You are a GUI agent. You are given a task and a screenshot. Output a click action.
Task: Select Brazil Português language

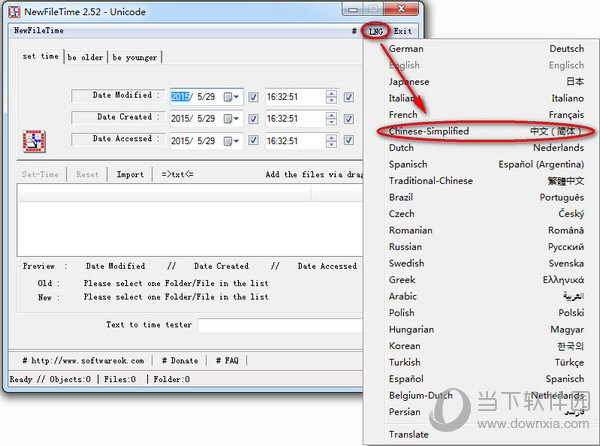click(x=486, y=197)
